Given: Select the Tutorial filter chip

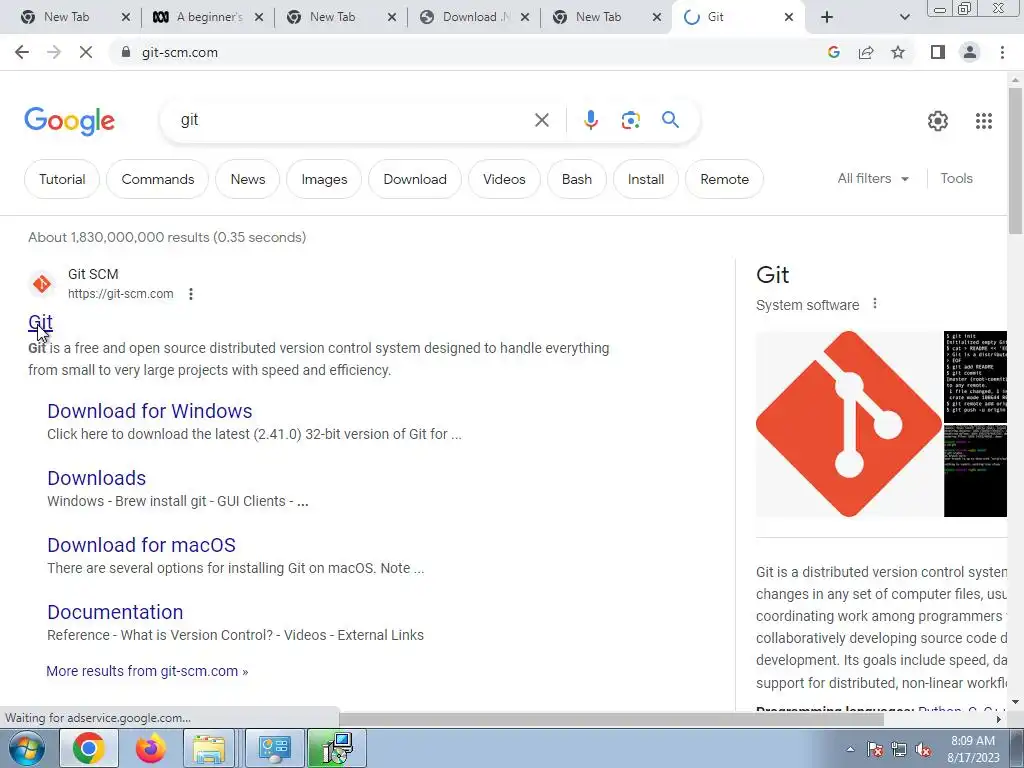Looking at the screenshot, I should pos(62,179).
